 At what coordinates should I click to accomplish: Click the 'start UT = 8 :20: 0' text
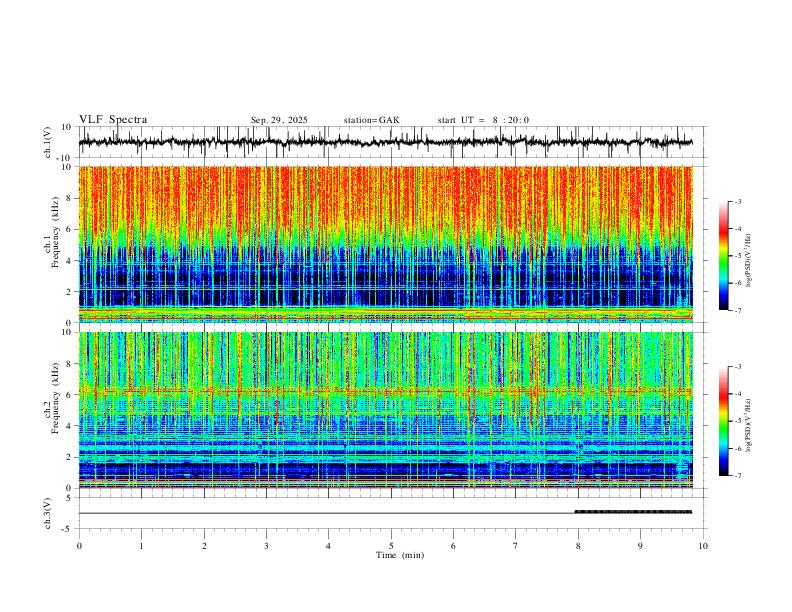click(483, 120)
